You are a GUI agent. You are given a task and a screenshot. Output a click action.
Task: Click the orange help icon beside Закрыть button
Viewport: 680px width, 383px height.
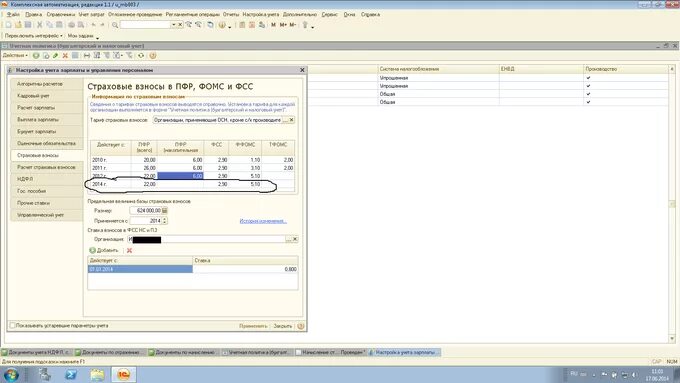coord(301,326)
